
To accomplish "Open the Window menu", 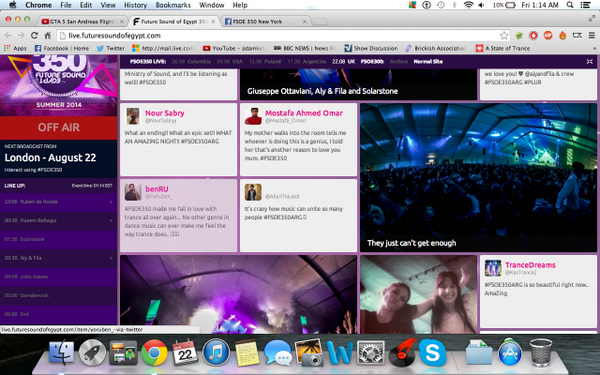I will click(212, 5).
